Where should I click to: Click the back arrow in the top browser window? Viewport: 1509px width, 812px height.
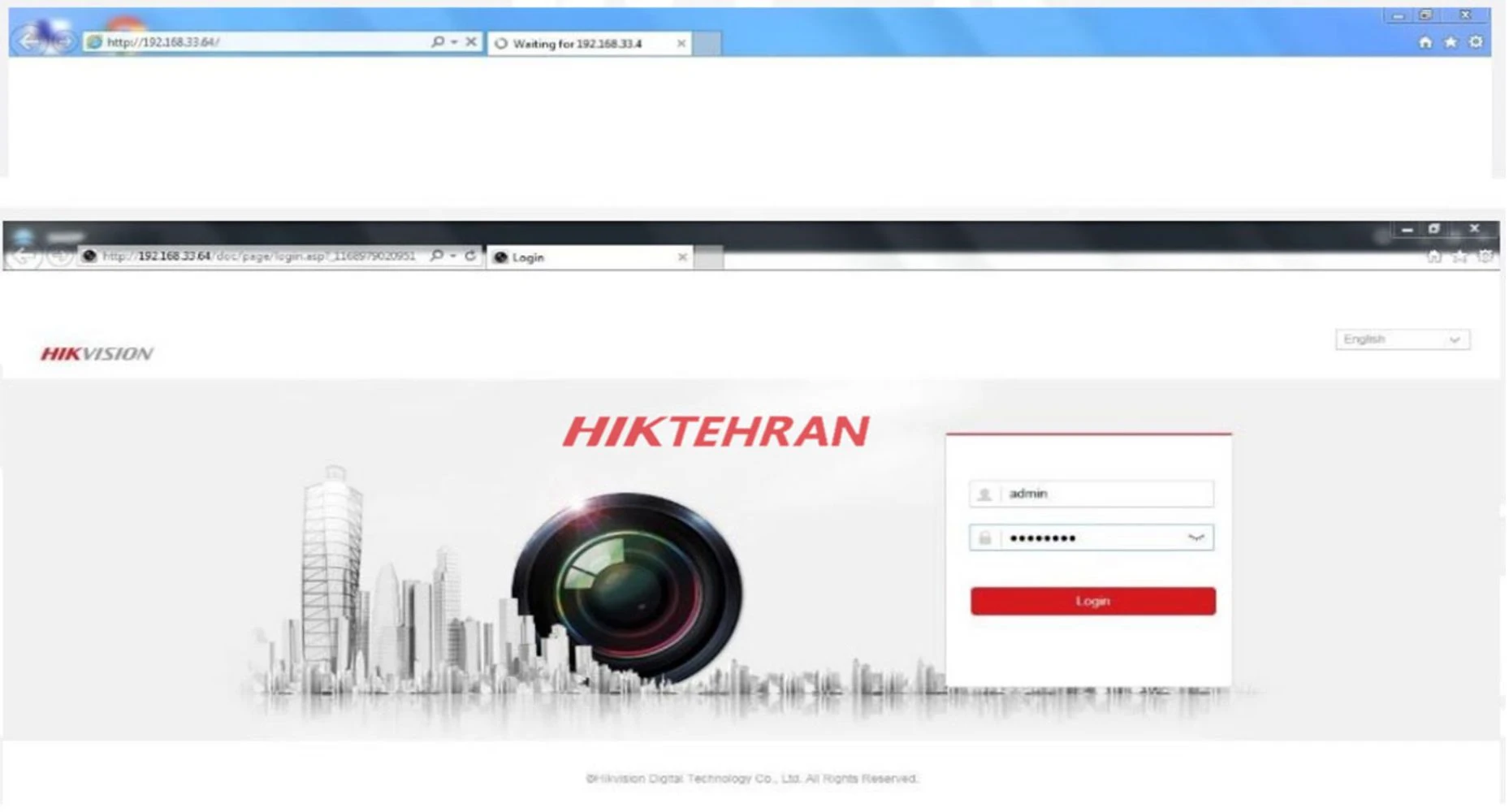[x=30, y=40]
